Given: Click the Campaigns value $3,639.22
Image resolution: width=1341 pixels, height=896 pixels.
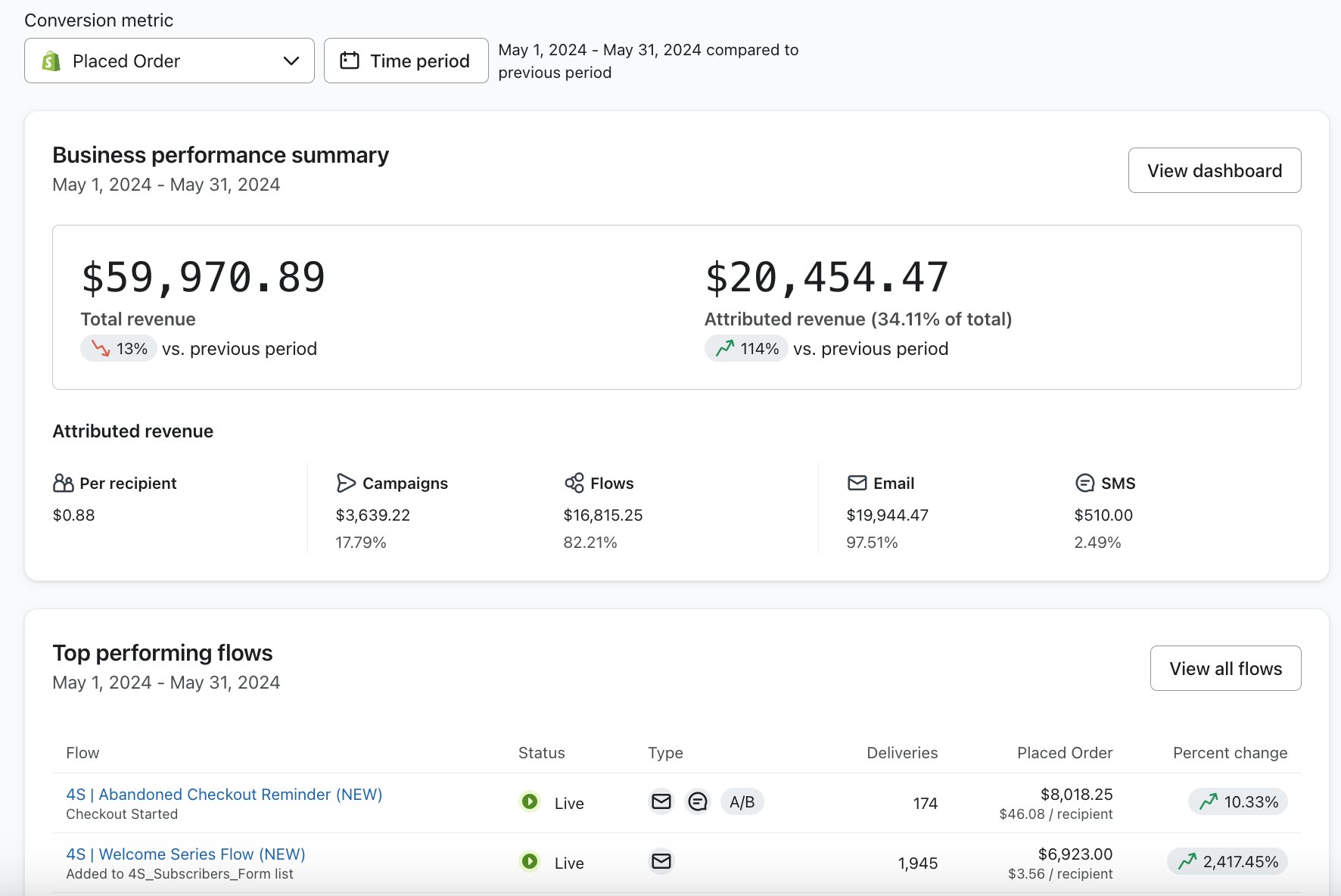Looking at the screenshot, I should pyautogui.click(x=373, y=515).
